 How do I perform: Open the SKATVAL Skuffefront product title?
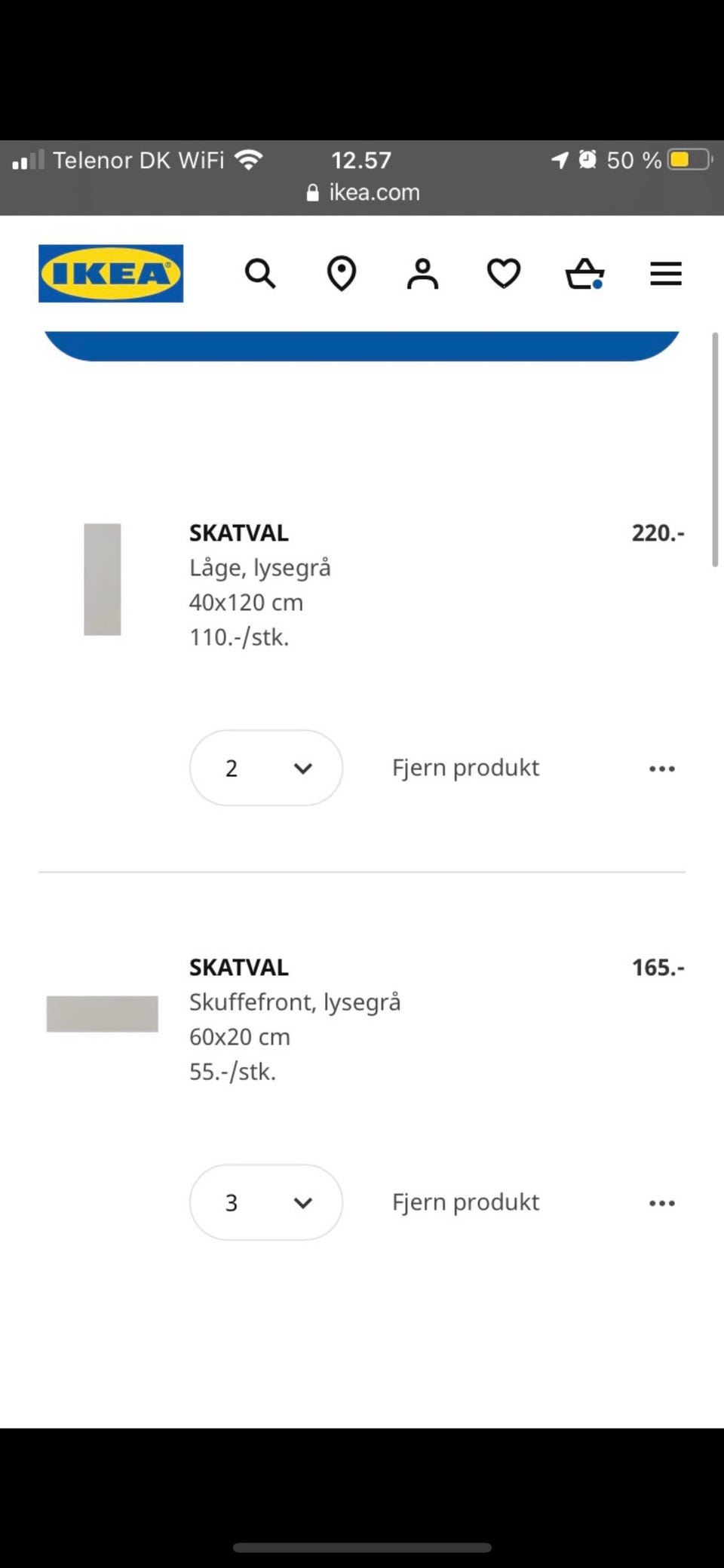[x=238, y=968]
